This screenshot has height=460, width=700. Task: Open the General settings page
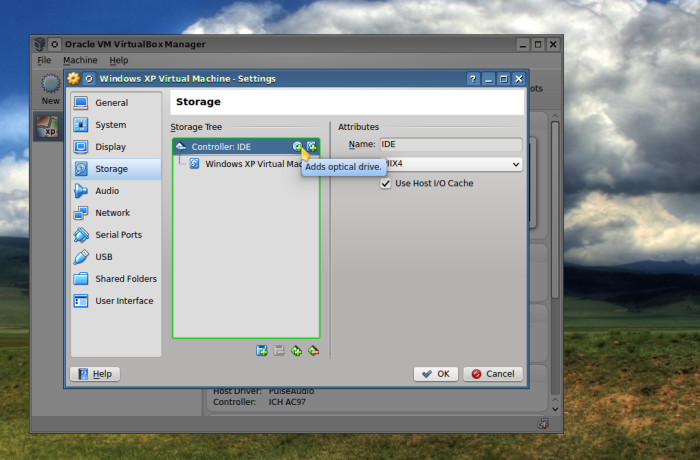click(116, 103)
